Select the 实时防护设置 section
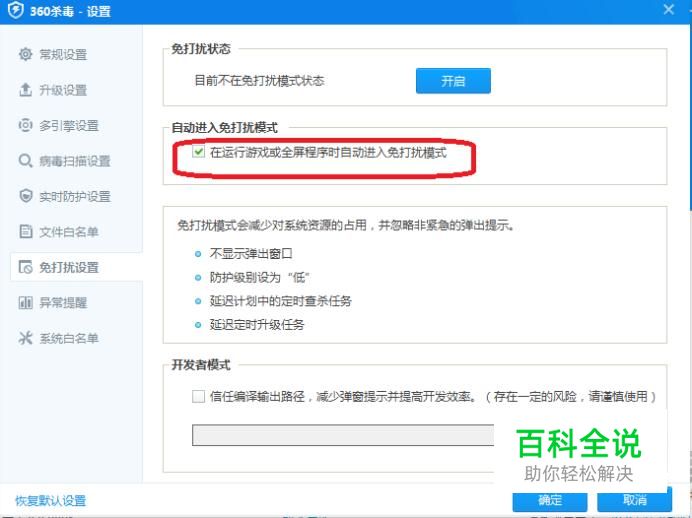Viewport: 692px width, 518px height. pyautogui.click(x=74, y=196)
